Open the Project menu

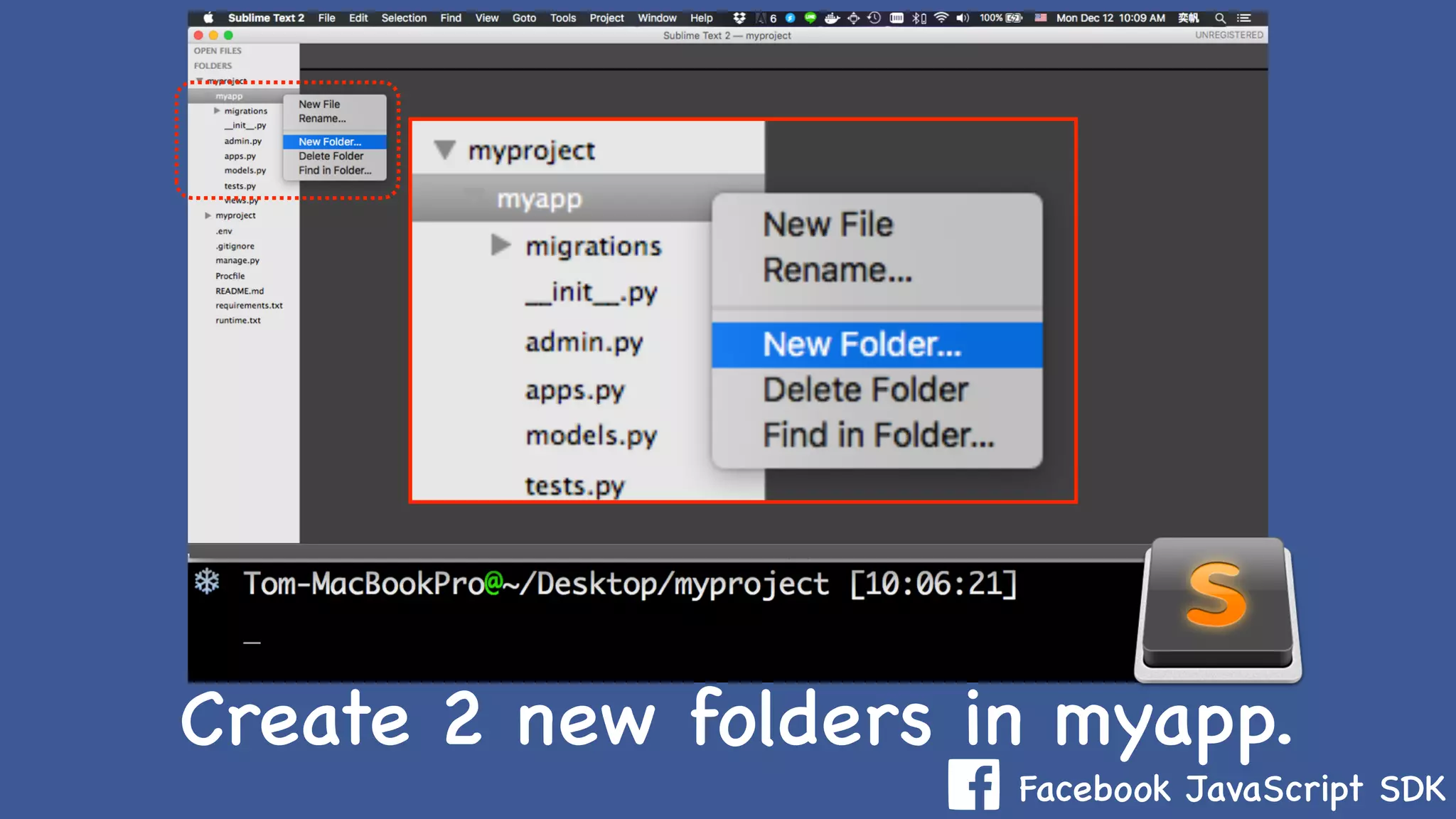click(x=606, y=18)
